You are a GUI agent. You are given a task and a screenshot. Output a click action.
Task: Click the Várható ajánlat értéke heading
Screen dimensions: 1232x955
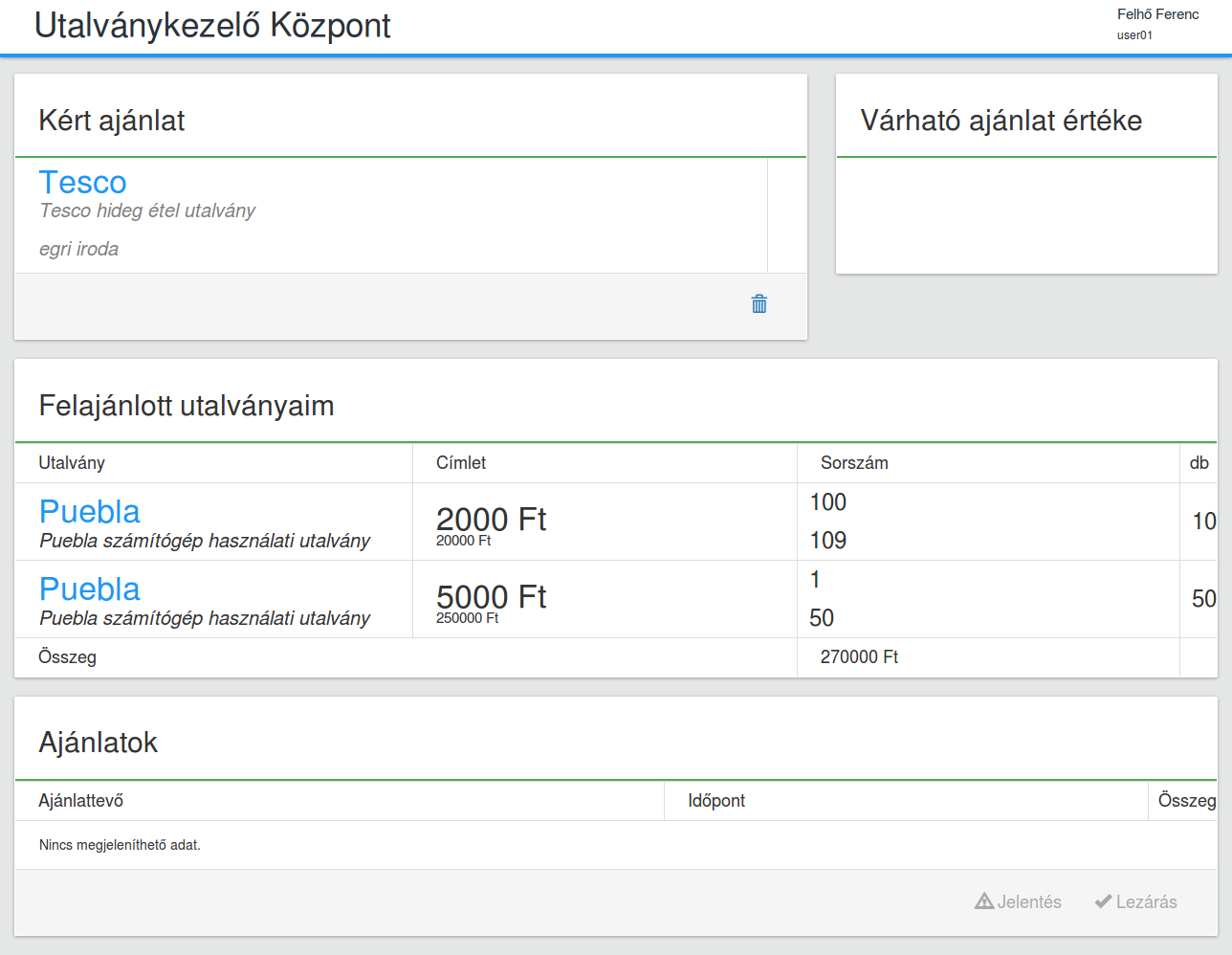click(1001, 121)
